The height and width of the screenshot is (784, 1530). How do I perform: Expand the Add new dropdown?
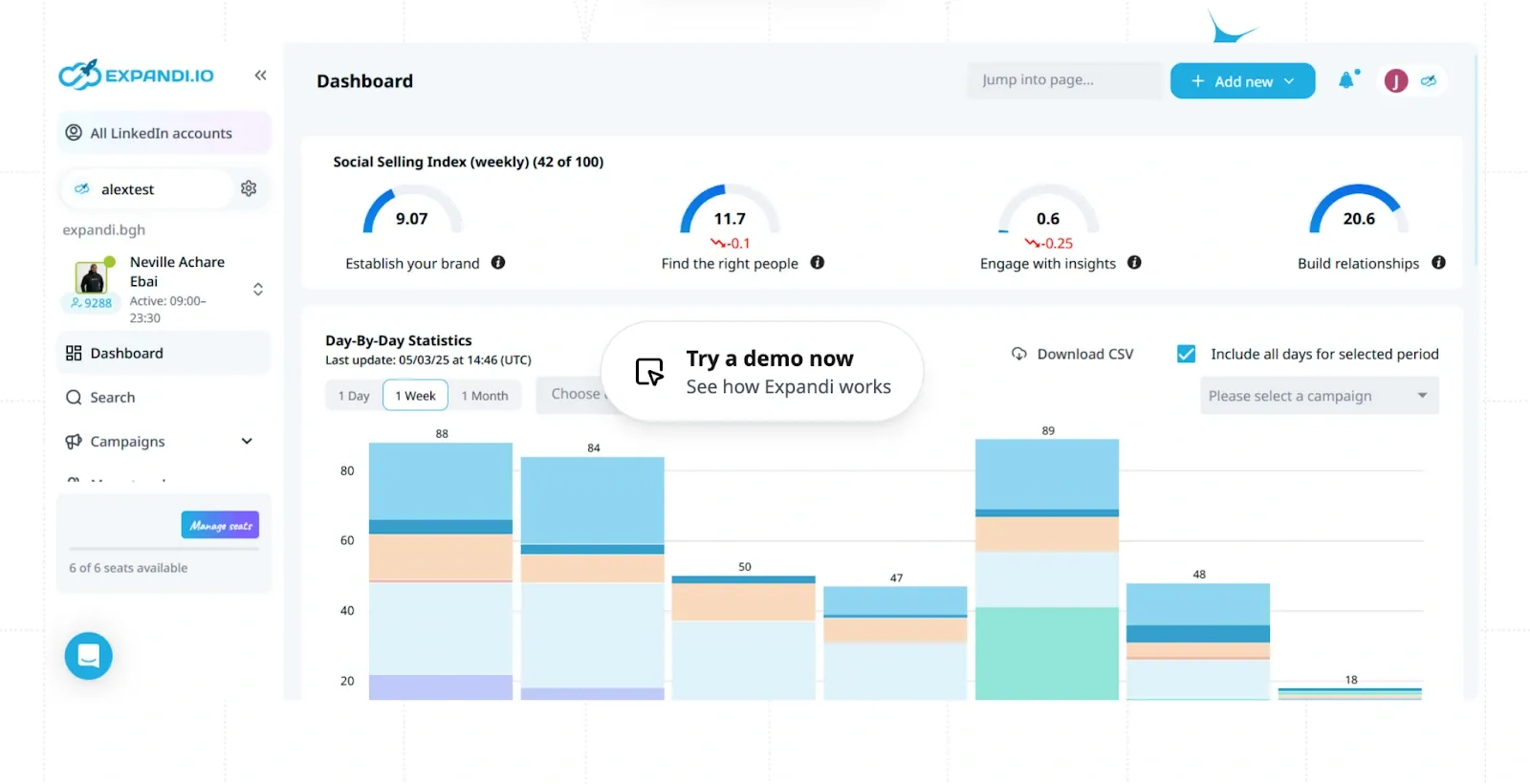click(x=1242, y=81)
